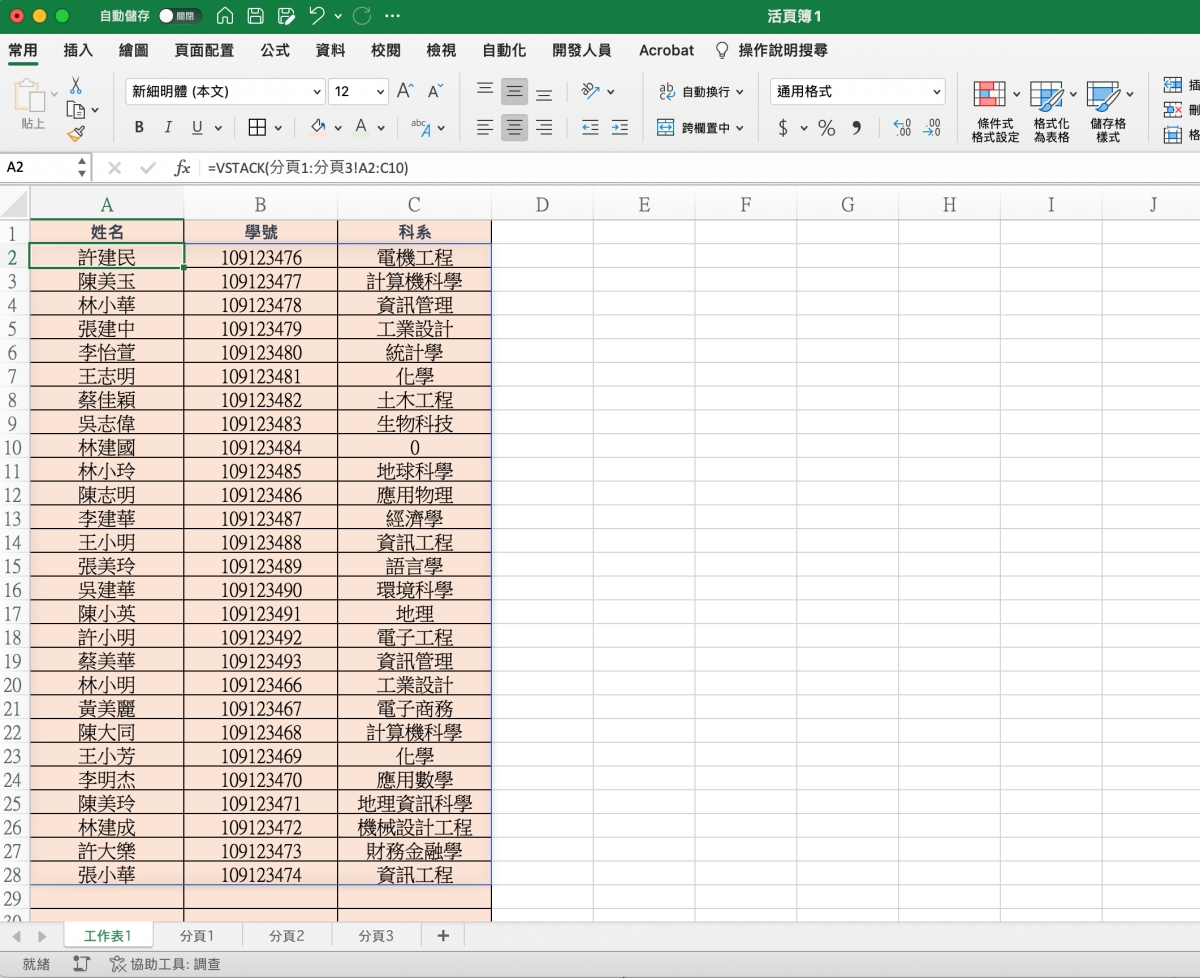The height and width of the screenshot is (978, 1200).
Task: Click the Format Painter brush icon
Action: click(76, 133)
